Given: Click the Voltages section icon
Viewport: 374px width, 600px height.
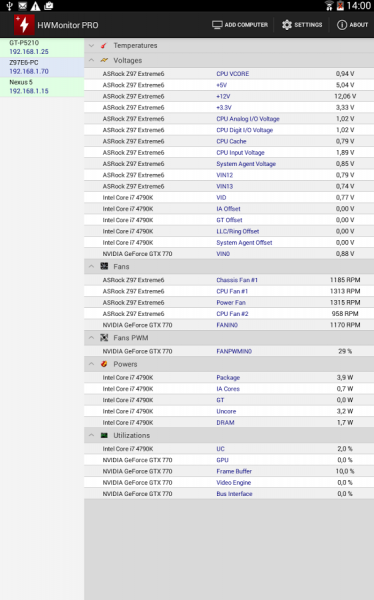Looking at the screenshot, I should [x=104, y=60].
